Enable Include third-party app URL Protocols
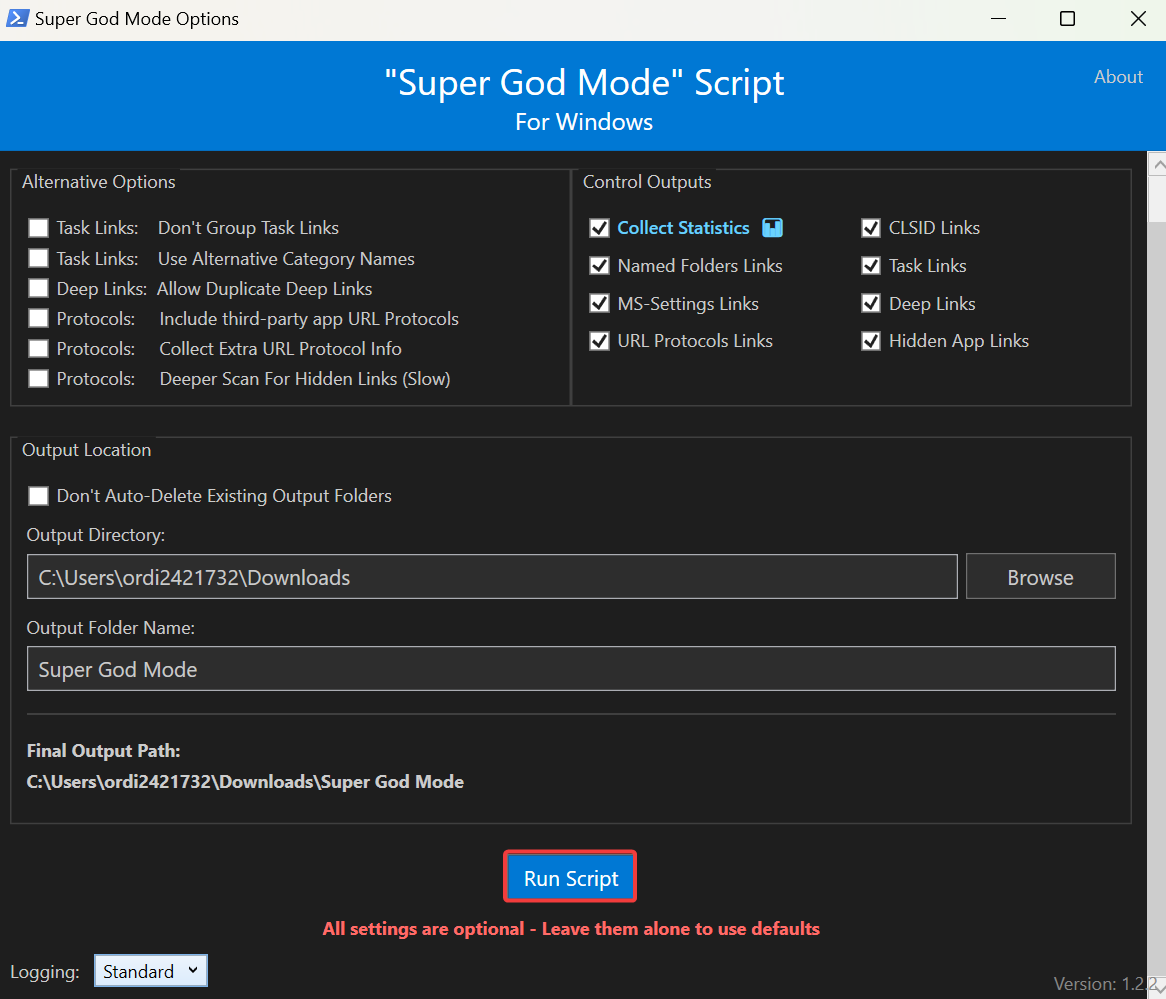This screenshot has width=1166, height=999. coord(38,318)
